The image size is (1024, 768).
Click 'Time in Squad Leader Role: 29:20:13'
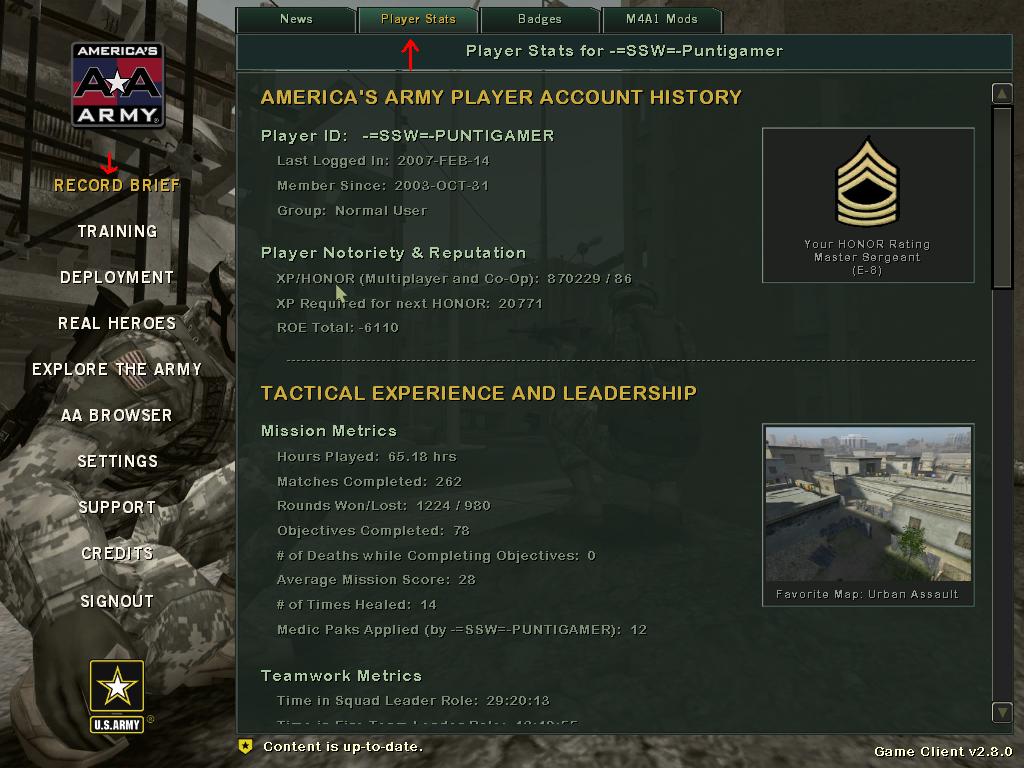click(413, 701)
